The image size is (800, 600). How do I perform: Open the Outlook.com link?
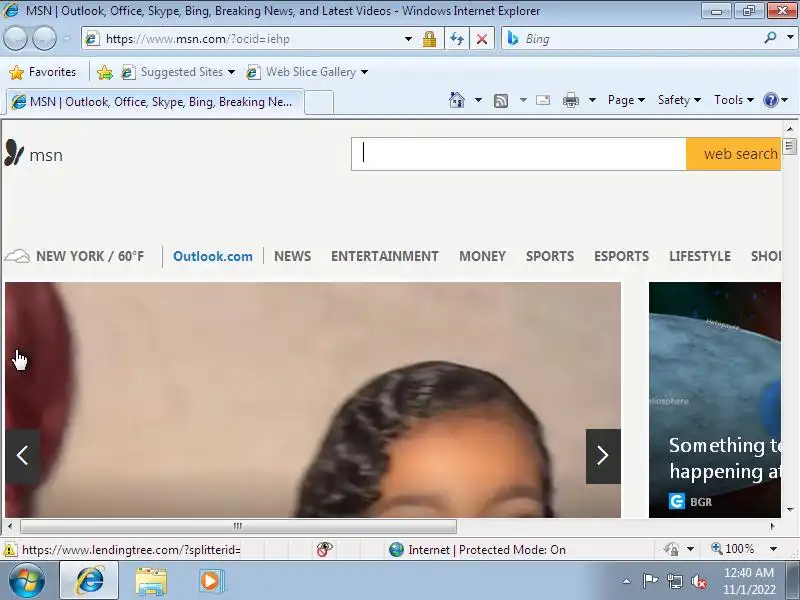click(213, 256)
